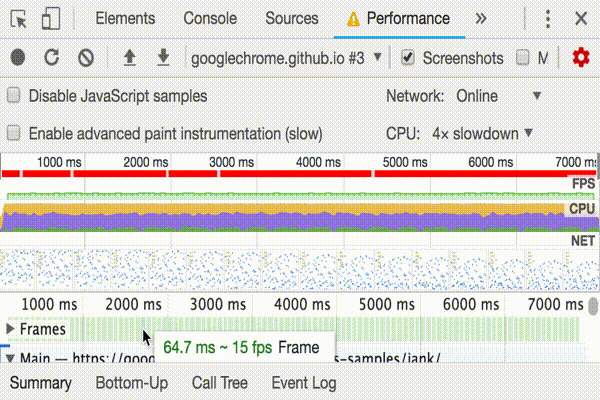Clear the recording with the clear icon
Image resolution: width=600 pixels, height=400 pixels.
86,58
